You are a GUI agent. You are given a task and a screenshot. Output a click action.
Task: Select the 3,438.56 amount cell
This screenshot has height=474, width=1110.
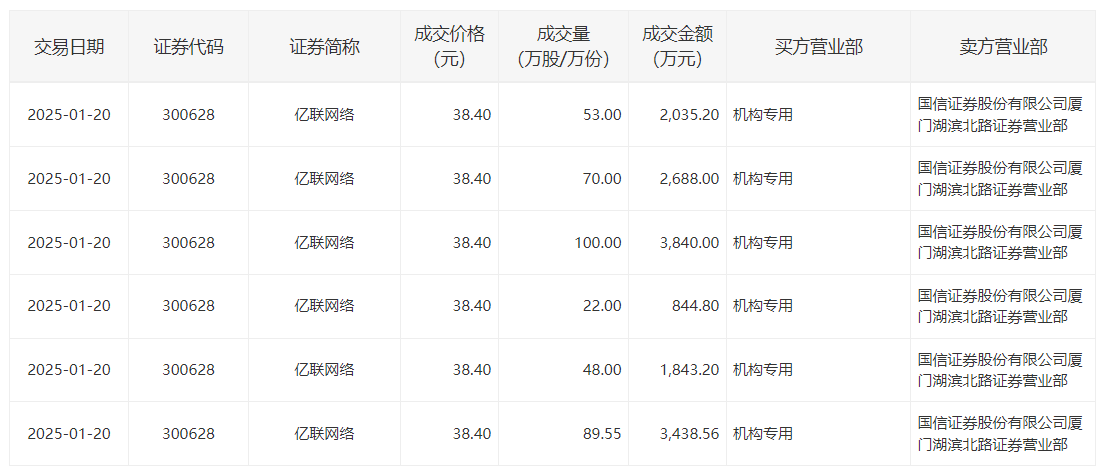(689, 434)
